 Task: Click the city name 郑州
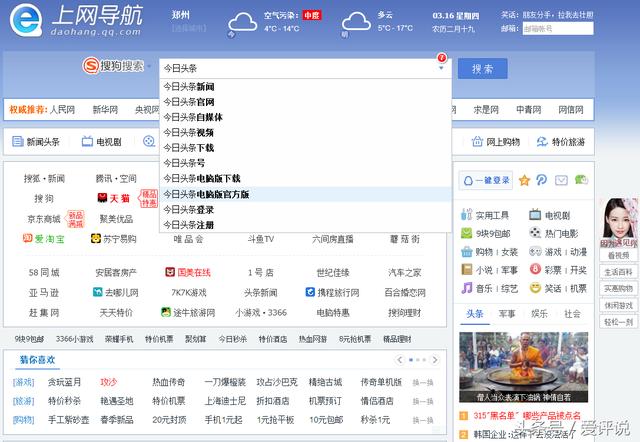pyautogui.click(x=181, y=15)
